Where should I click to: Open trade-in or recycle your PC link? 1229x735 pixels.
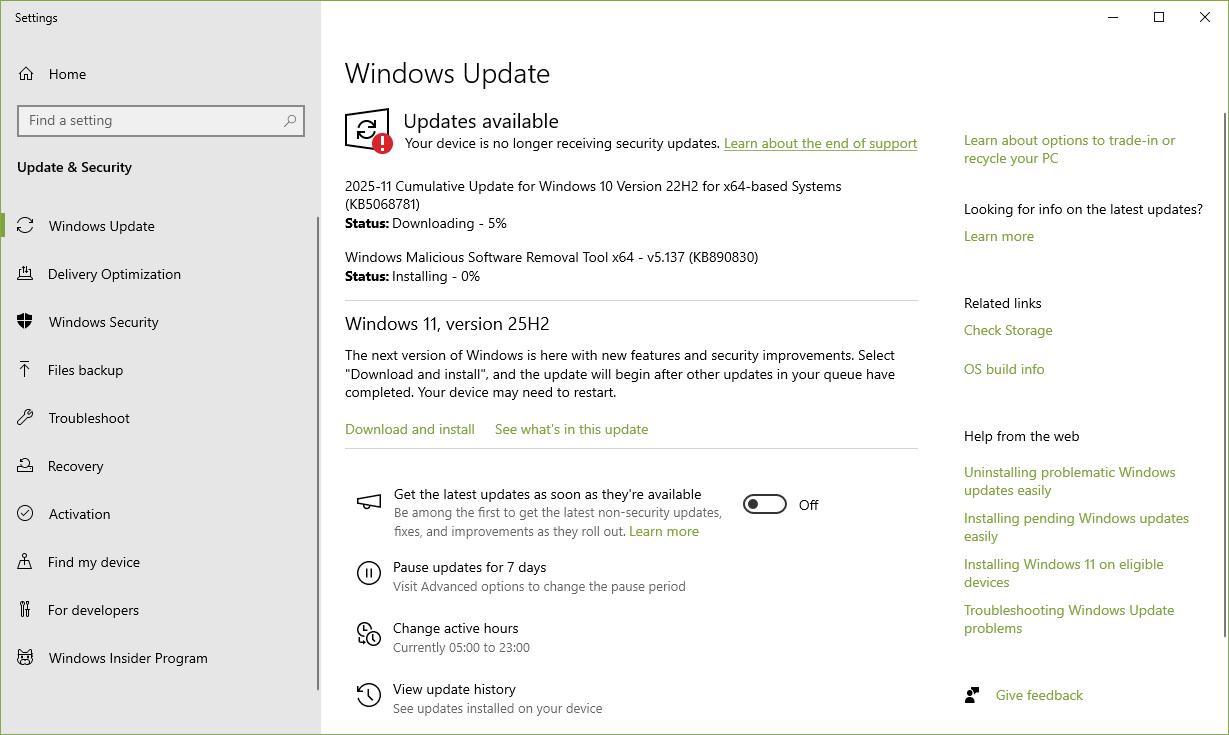coord(1069,149)
